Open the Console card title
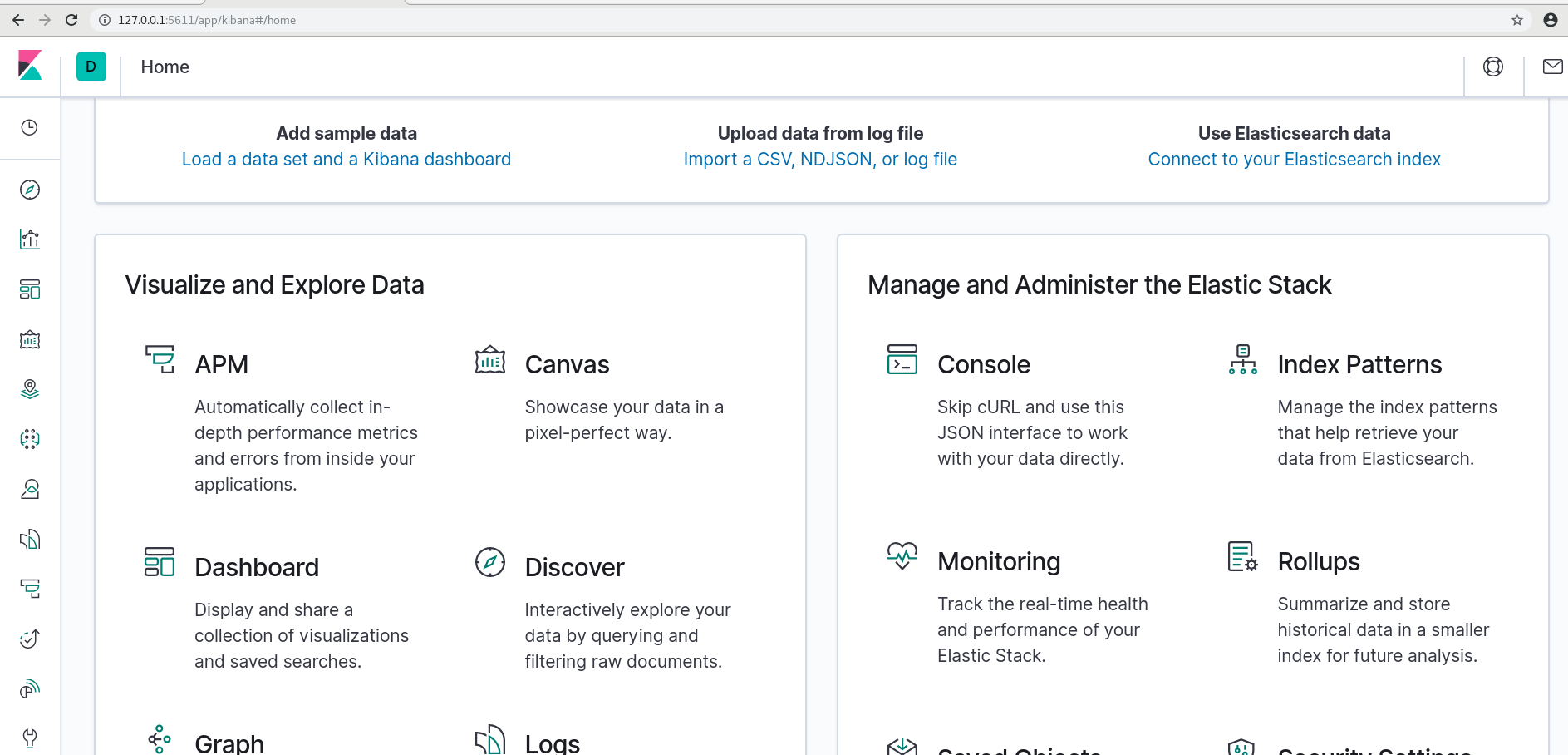This screenshot has height=755, width=1568. tap(984, 365)
